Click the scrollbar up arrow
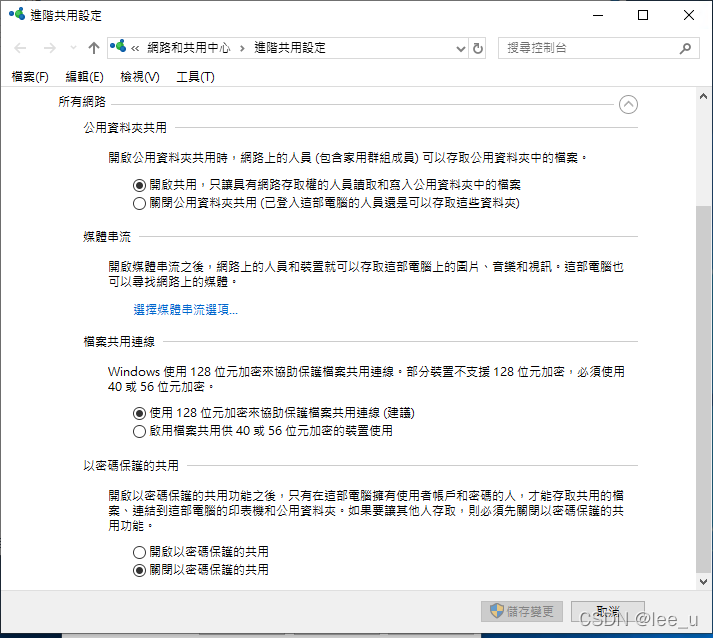713x638 pixels. point(703,96)
